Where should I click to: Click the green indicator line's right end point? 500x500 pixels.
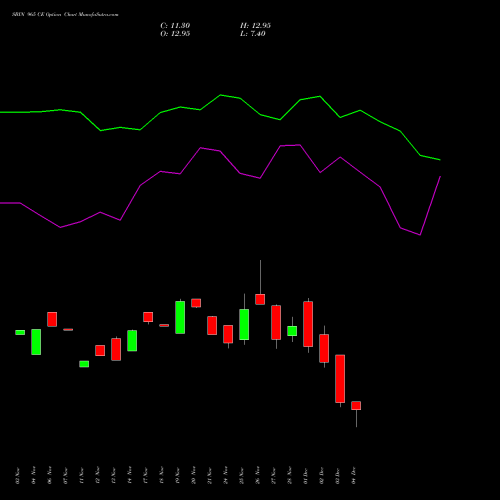tap(440, 160)
